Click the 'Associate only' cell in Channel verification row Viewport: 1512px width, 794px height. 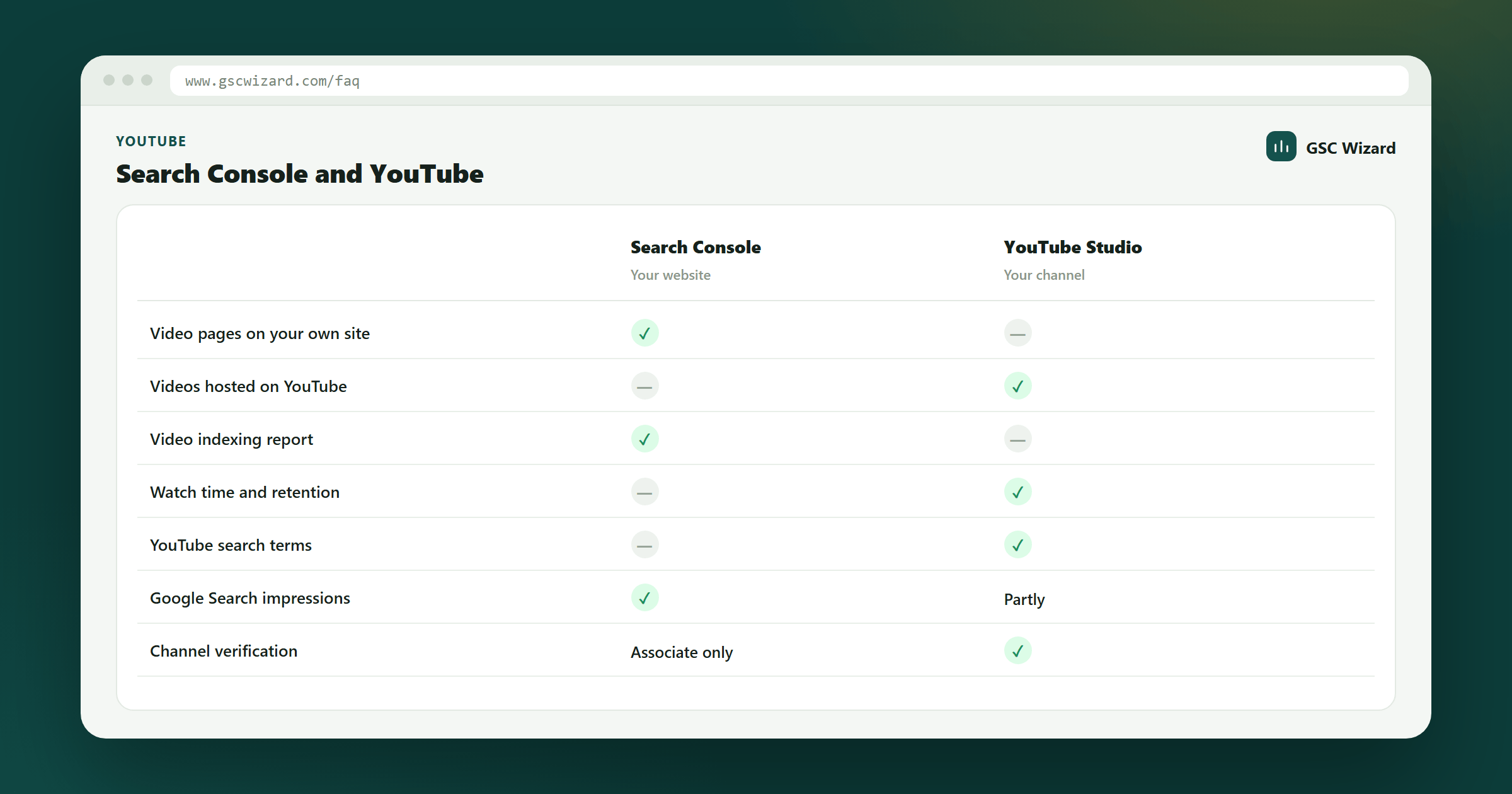tap(682, 652)
